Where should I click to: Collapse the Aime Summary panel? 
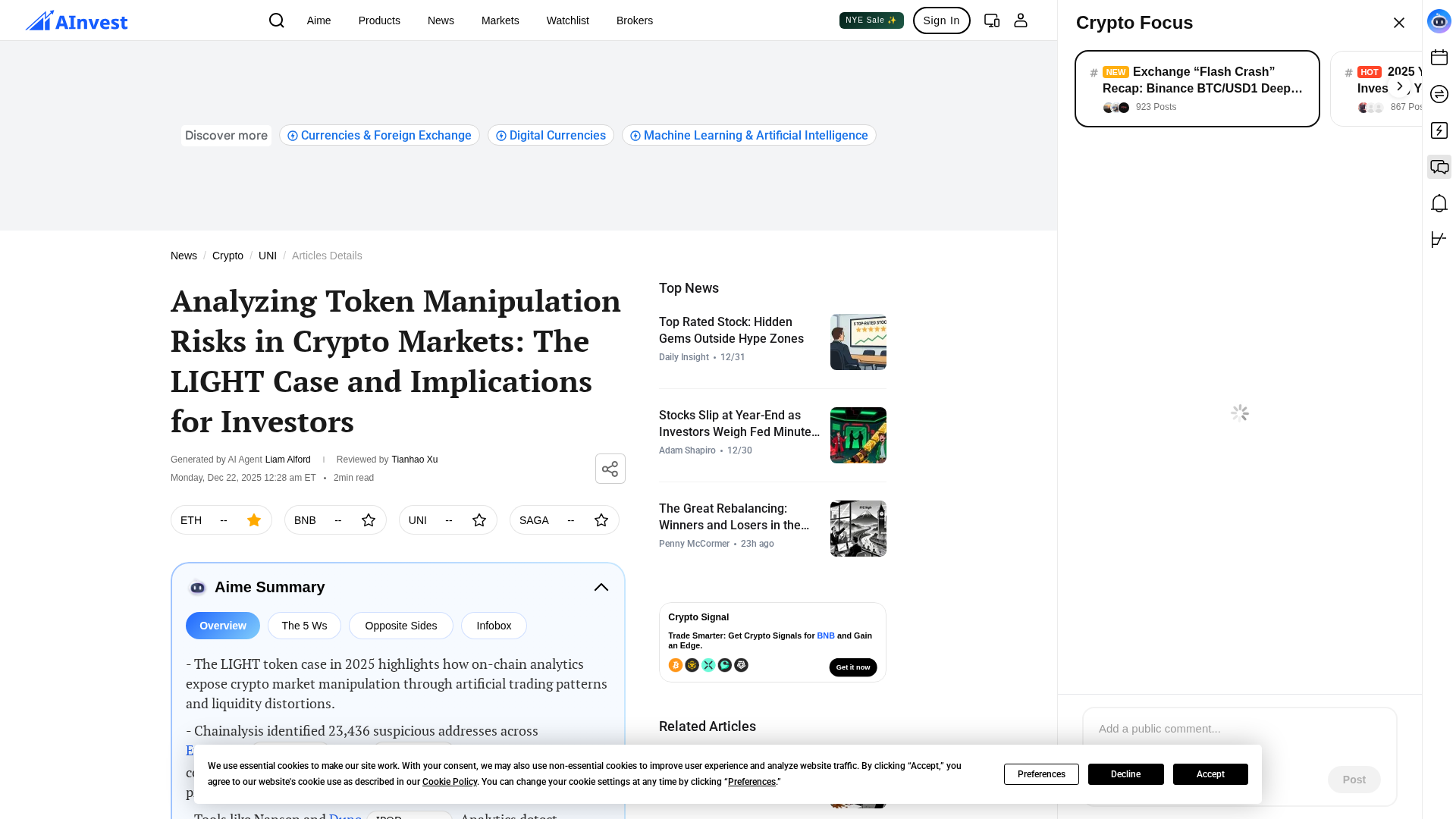(601, 588)
